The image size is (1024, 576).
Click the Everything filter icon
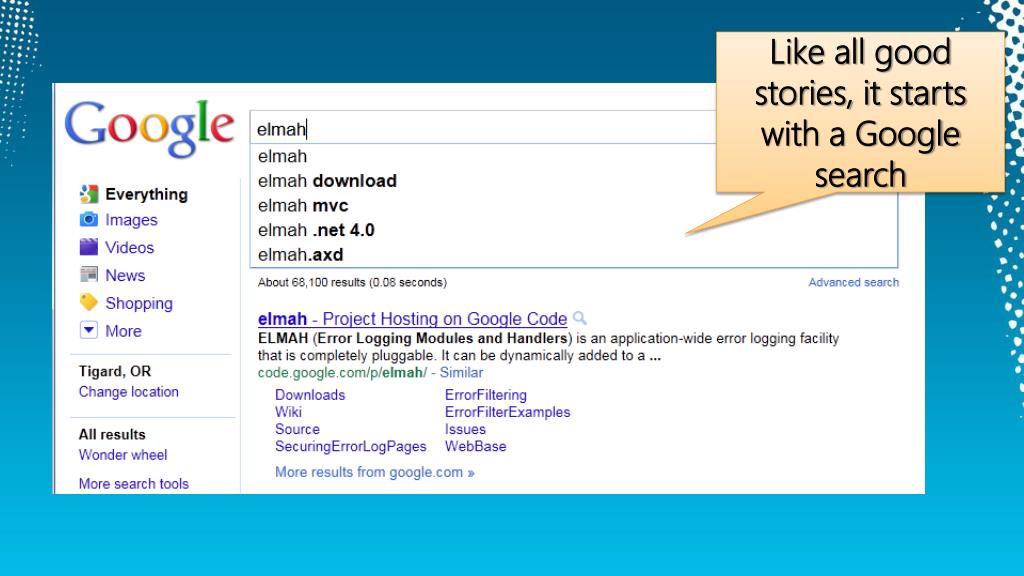pyautogui.click(x=89, y=194)
